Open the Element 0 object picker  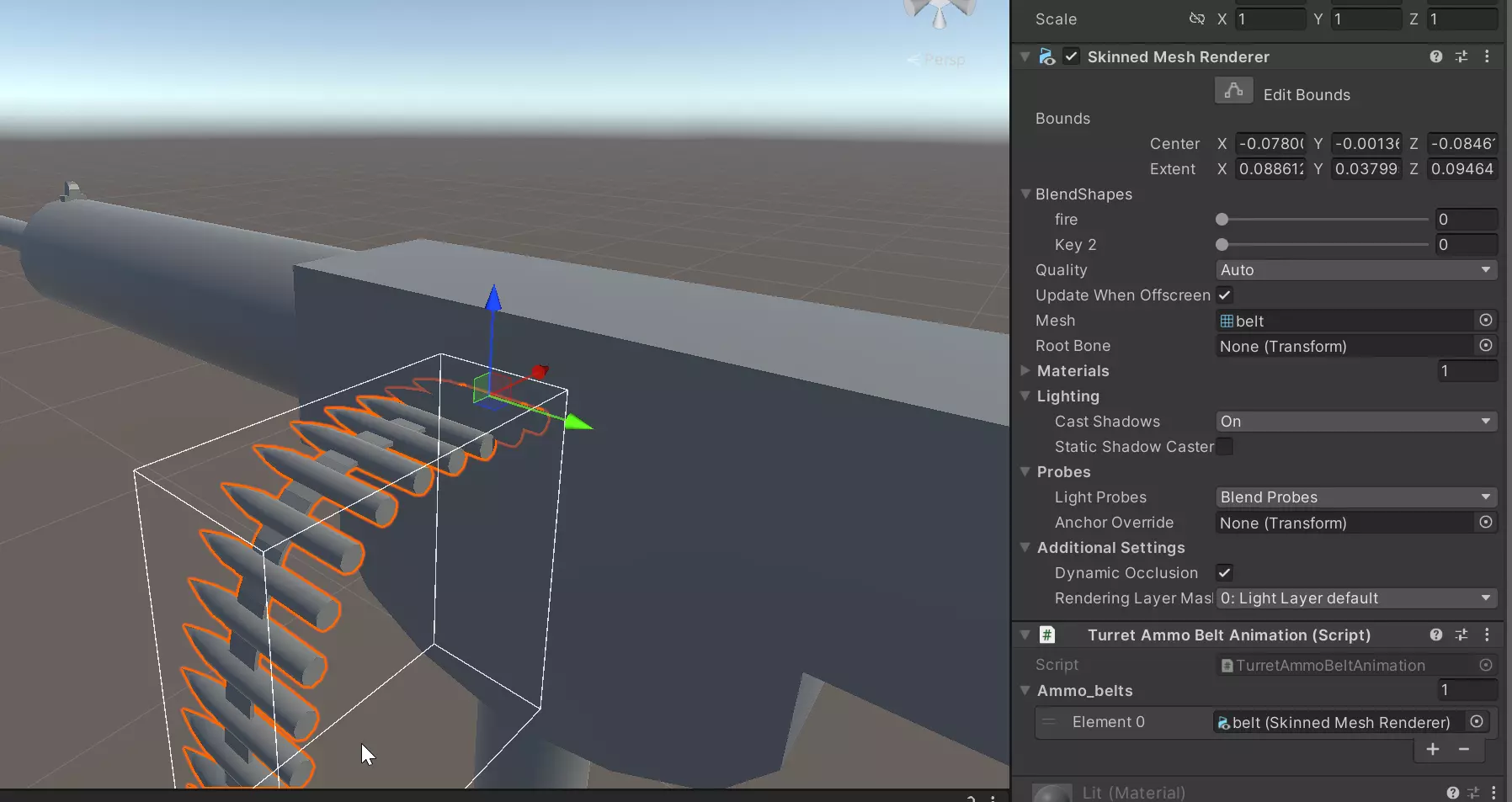1477,721
